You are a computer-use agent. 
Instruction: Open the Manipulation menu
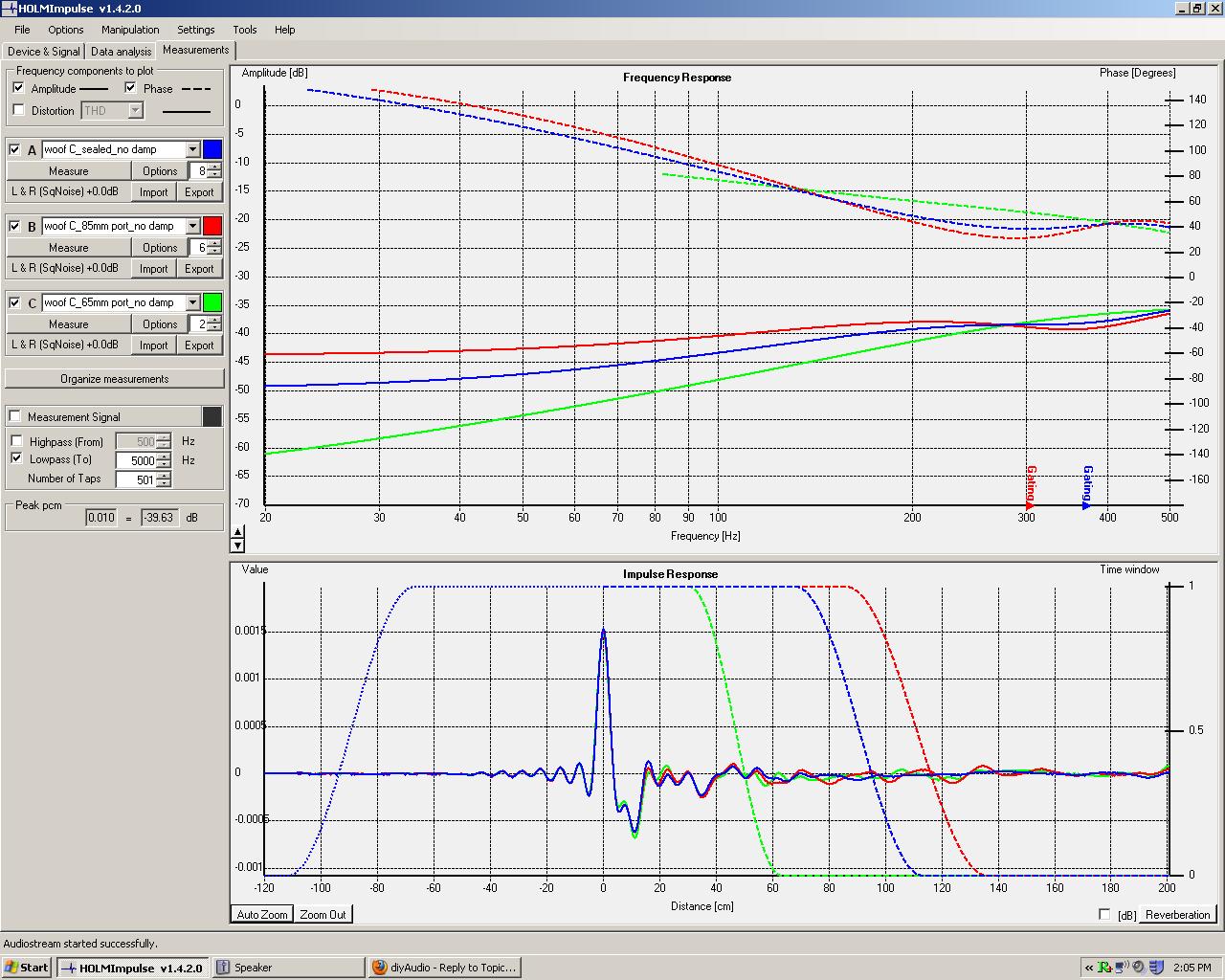tap(130, 30)
